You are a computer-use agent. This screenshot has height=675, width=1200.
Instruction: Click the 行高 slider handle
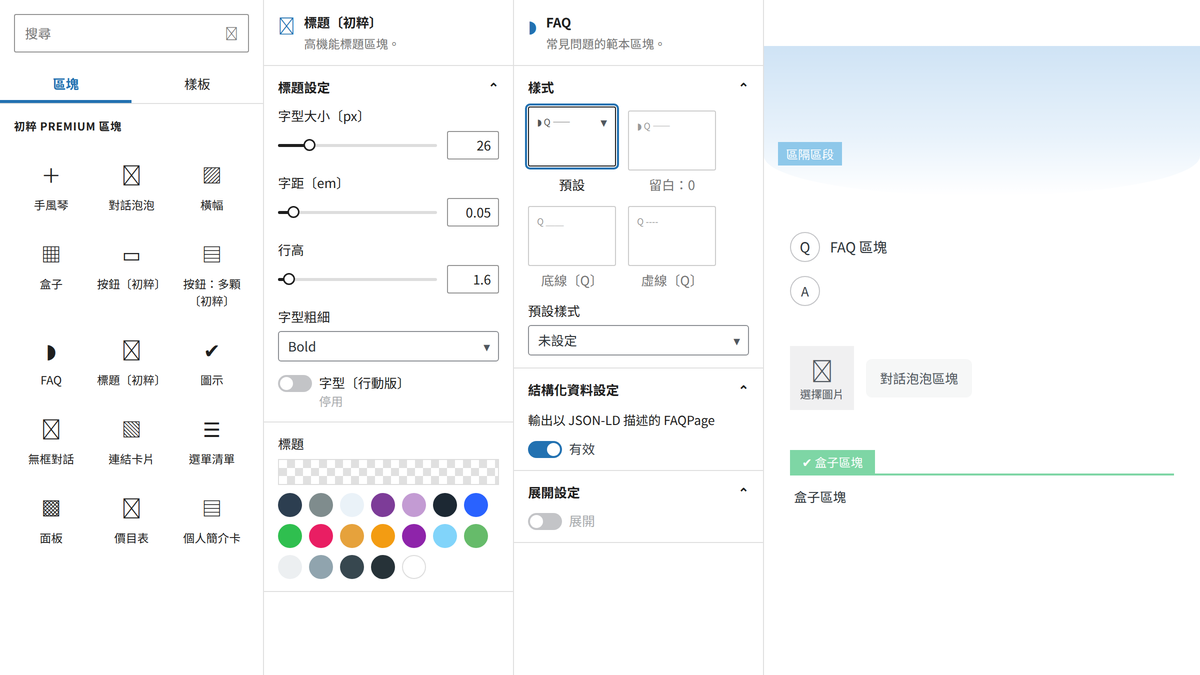(x=289, y=279)
